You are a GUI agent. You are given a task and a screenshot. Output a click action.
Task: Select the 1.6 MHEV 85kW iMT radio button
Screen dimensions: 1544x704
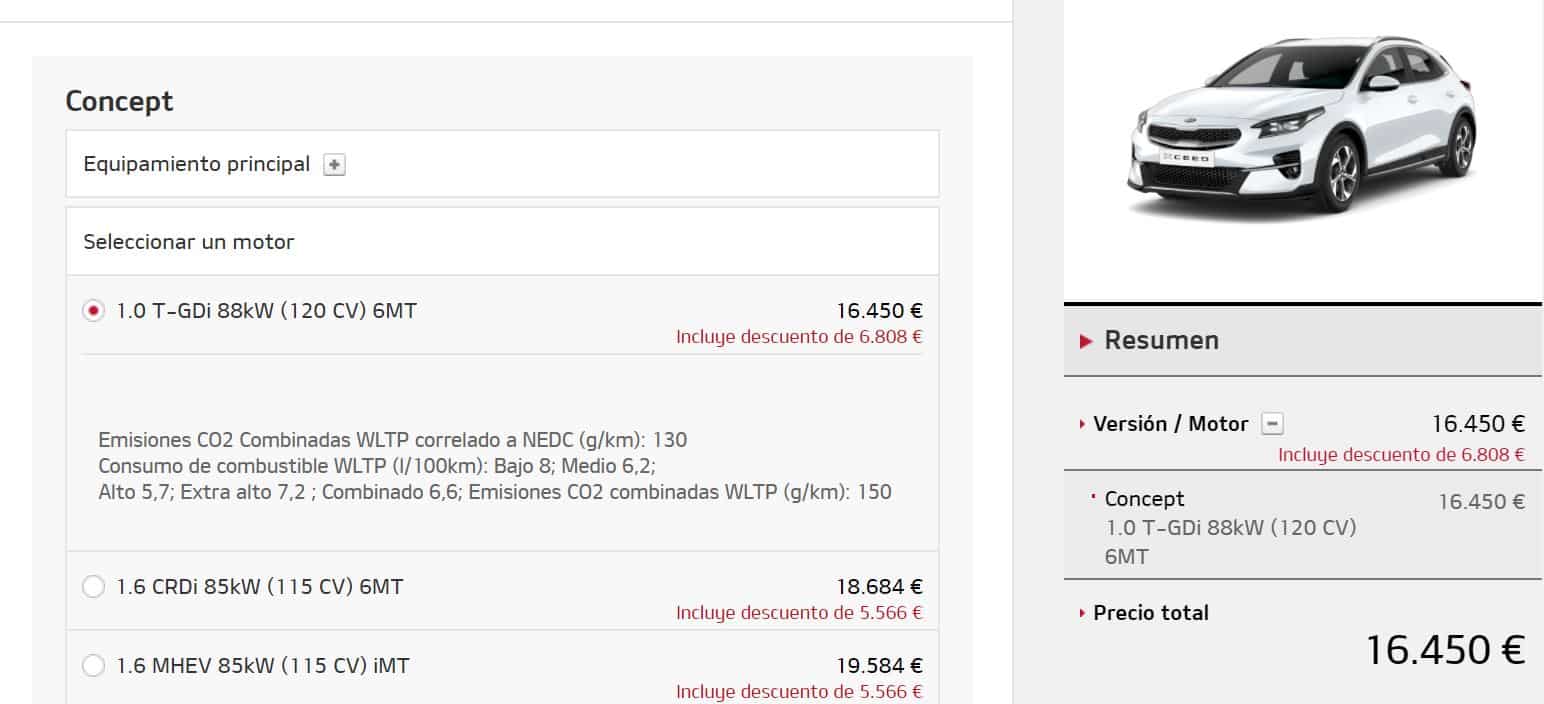click(x=93, y=665)
